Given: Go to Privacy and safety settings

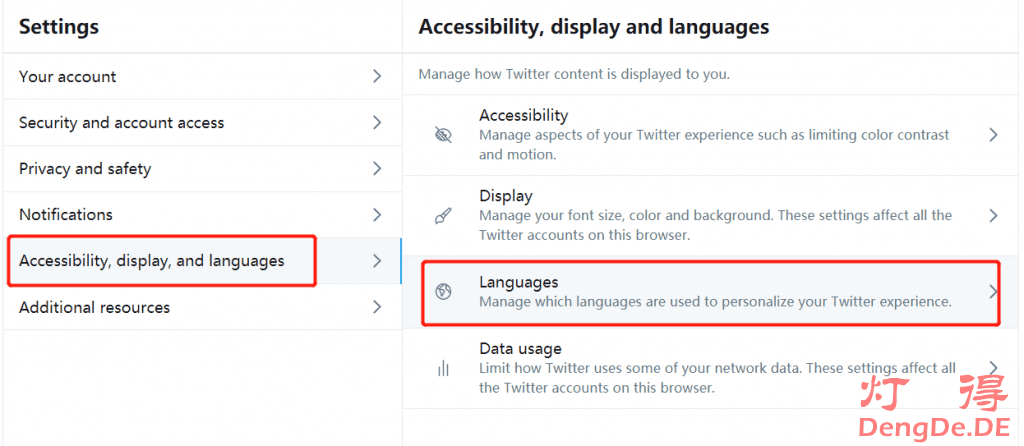Looking at the screenshot, I should tap(202, 168).
